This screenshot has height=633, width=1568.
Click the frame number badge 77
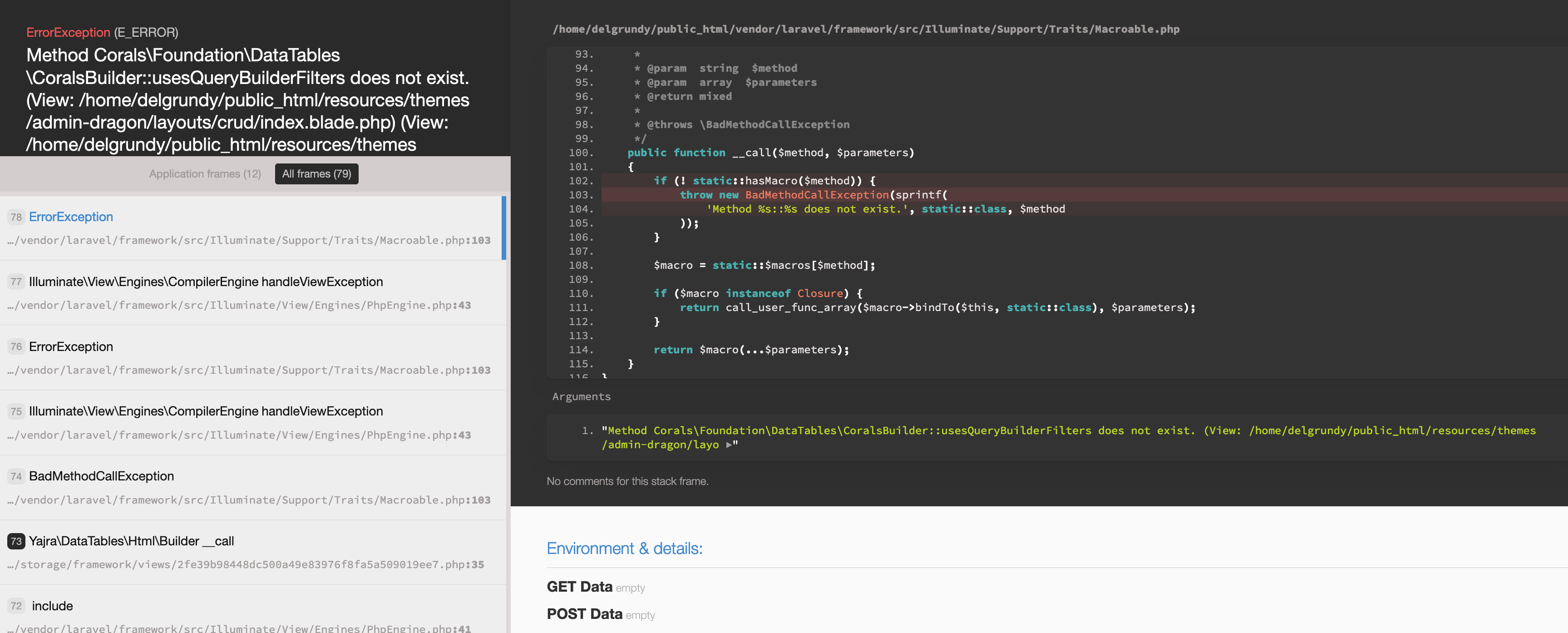pyautogui.click(x=16, y=282)
